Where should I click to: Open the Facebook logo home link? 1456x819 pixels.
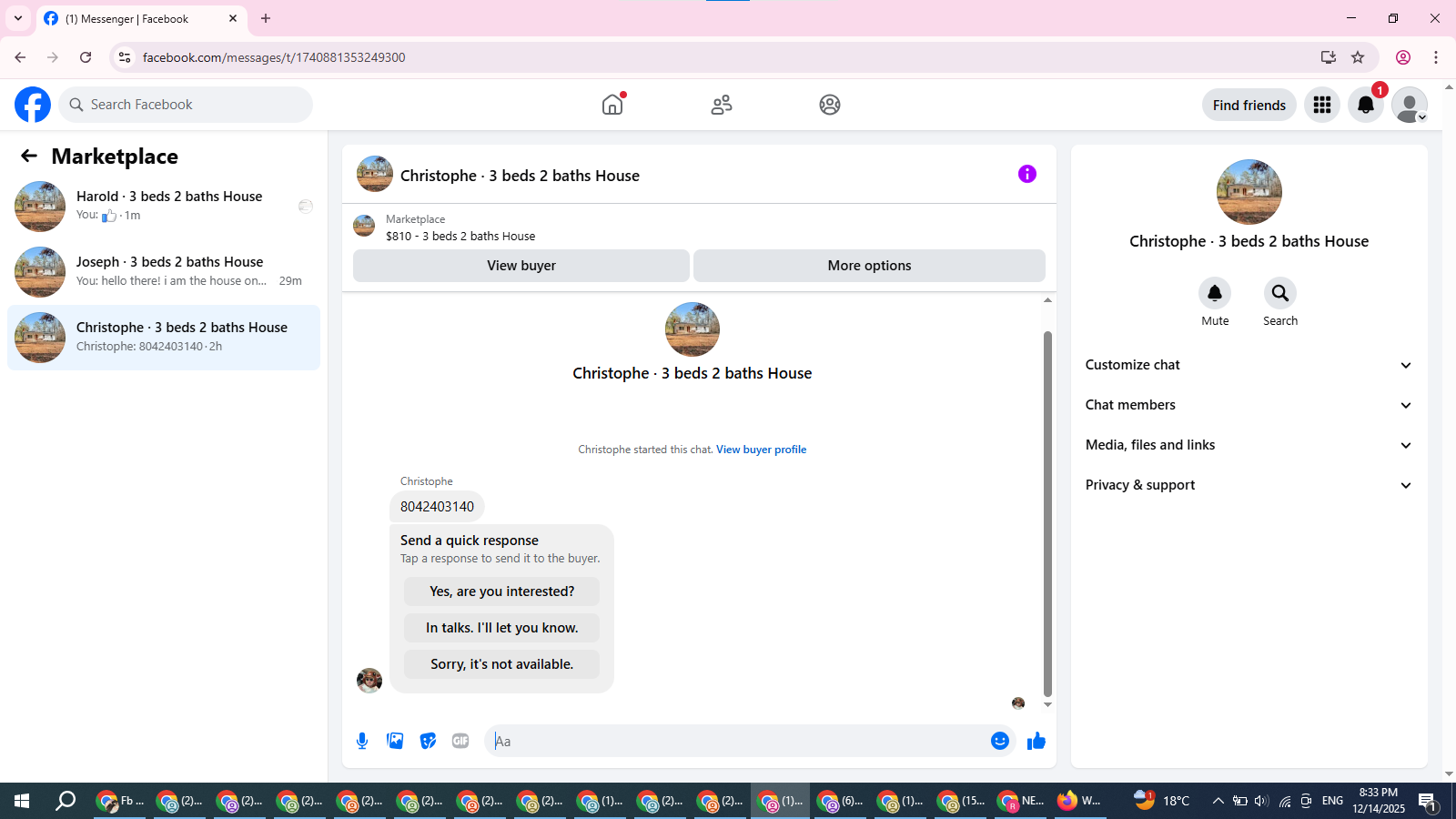33,105
